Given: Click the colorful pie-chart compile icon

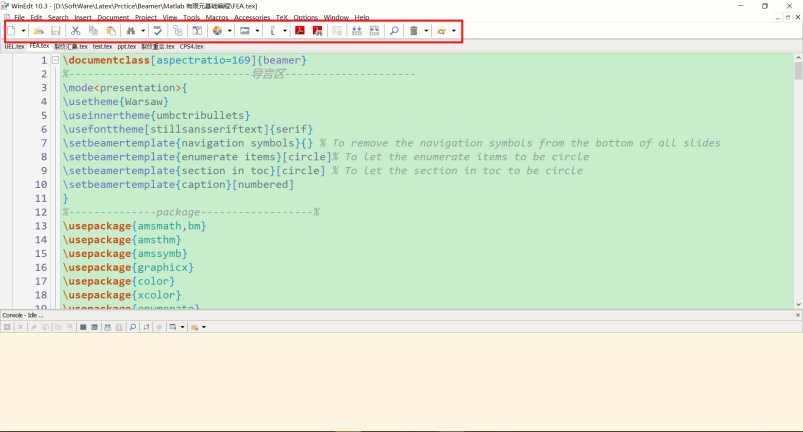Looking at the screenshot, I should click(218, 31).
